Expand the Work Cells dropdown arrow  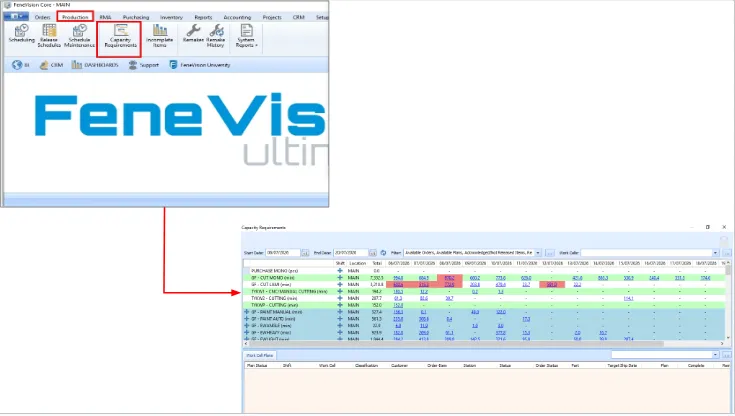(715, 253)
